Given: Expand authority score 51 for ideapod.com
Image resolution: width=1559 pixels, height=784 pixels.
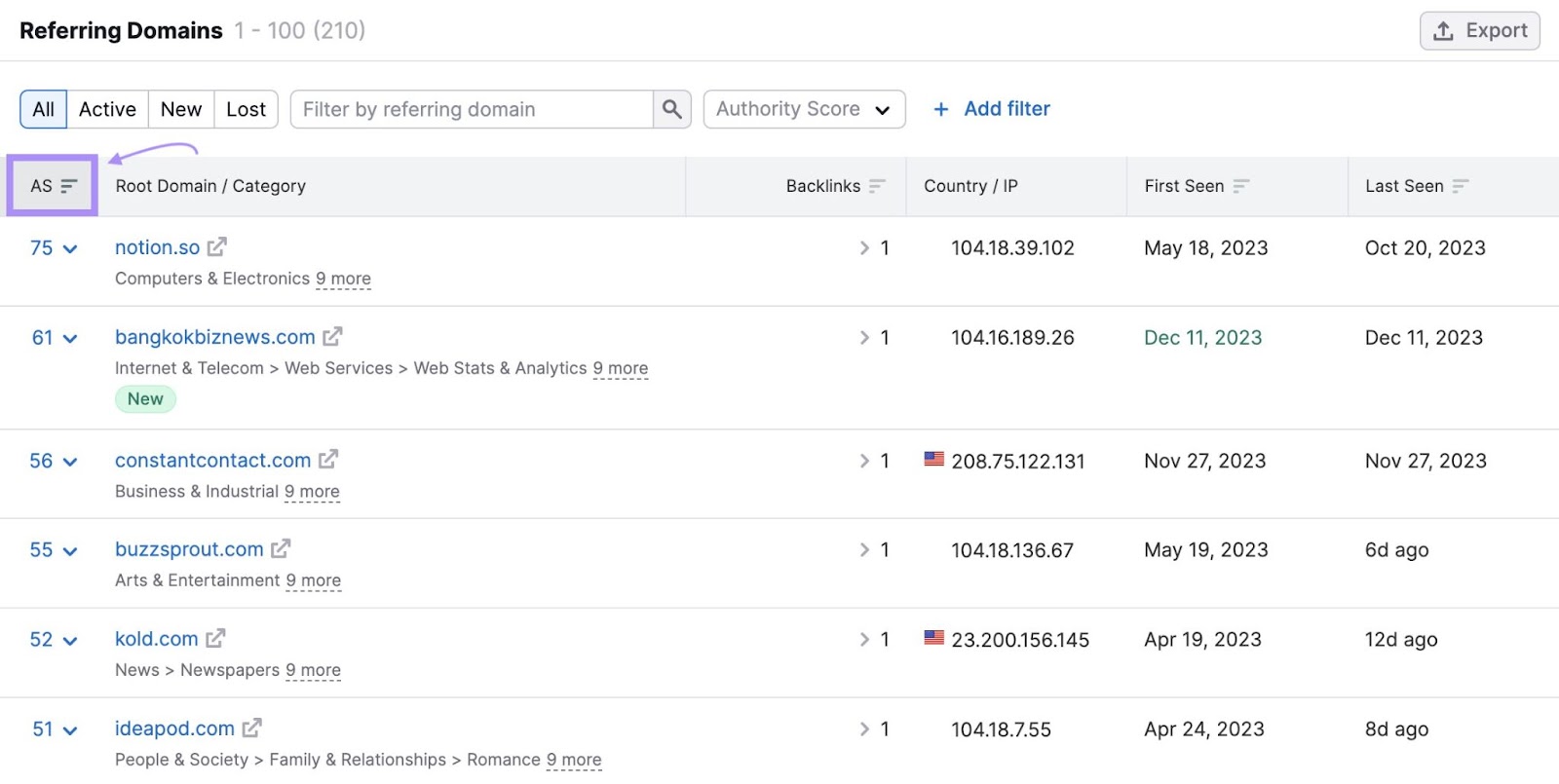Looking at the screenshot, I should [x=54, y=729].
